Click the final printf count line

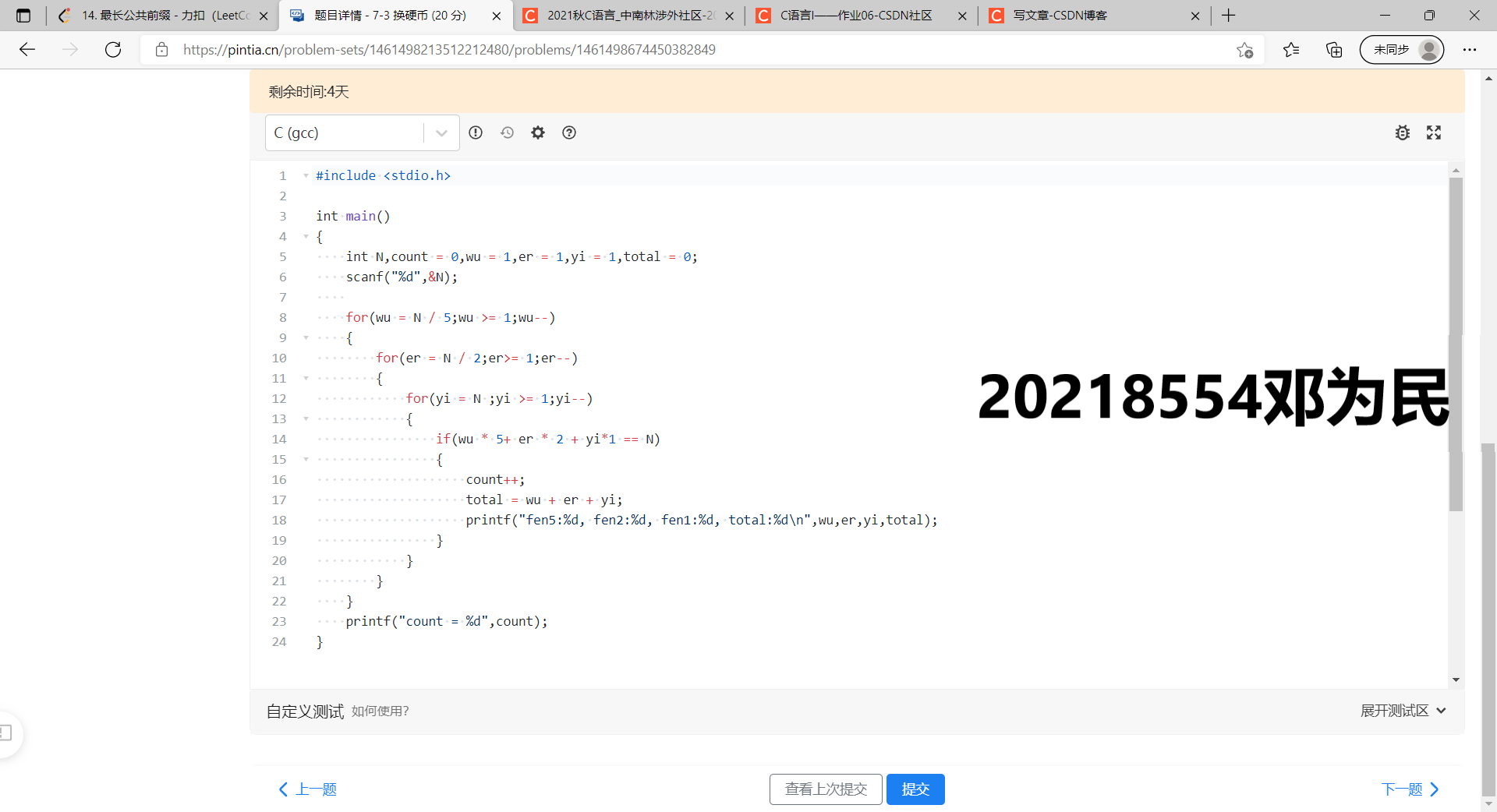447,621
